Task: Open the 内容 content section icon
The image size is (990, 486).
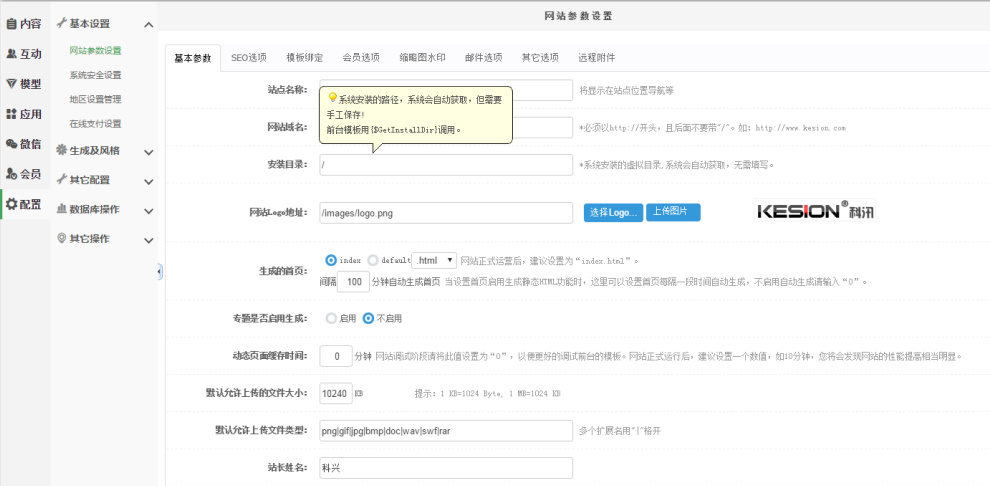Action: pos(12,23)
